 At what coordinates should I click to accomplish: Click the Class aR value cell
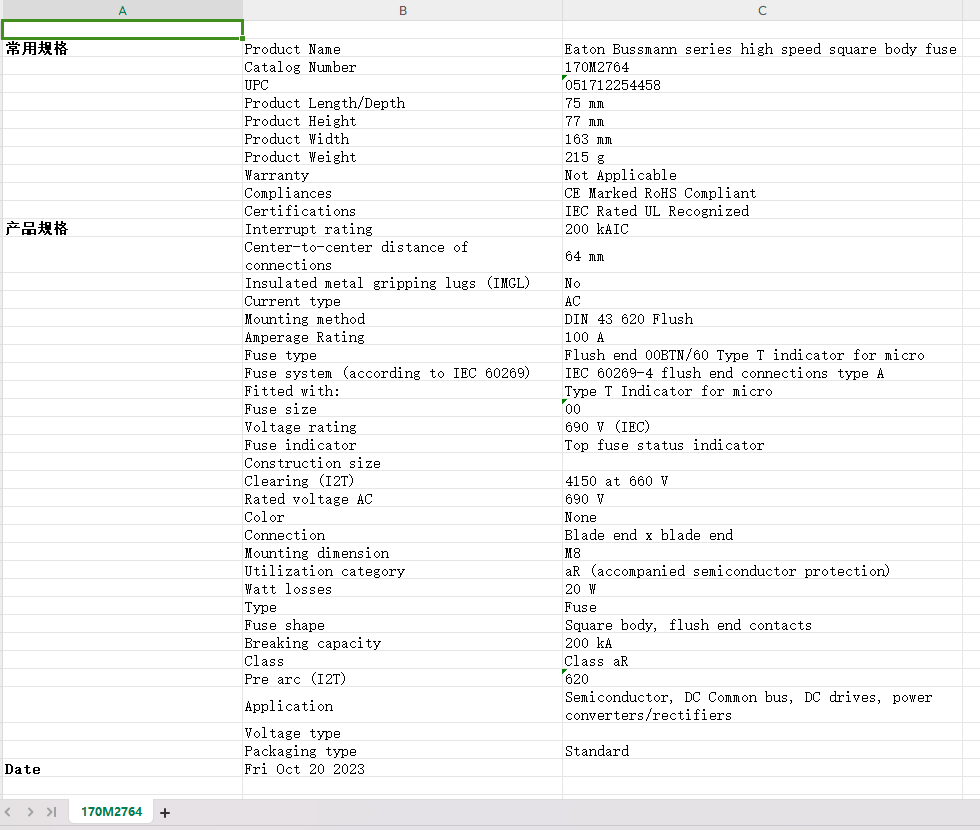point(762,661)
